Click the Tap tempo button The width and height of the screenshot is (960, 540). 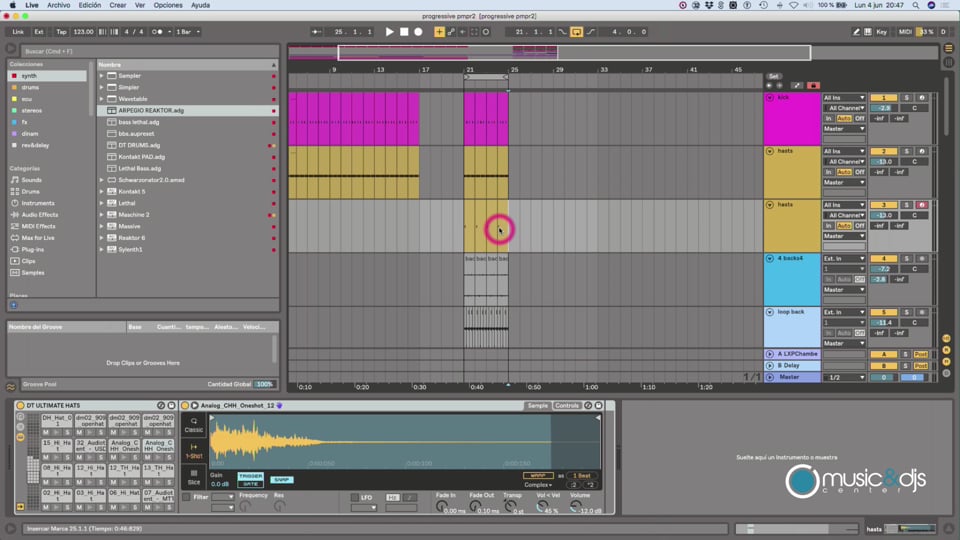pyautogui.click(x=61, y=32)
